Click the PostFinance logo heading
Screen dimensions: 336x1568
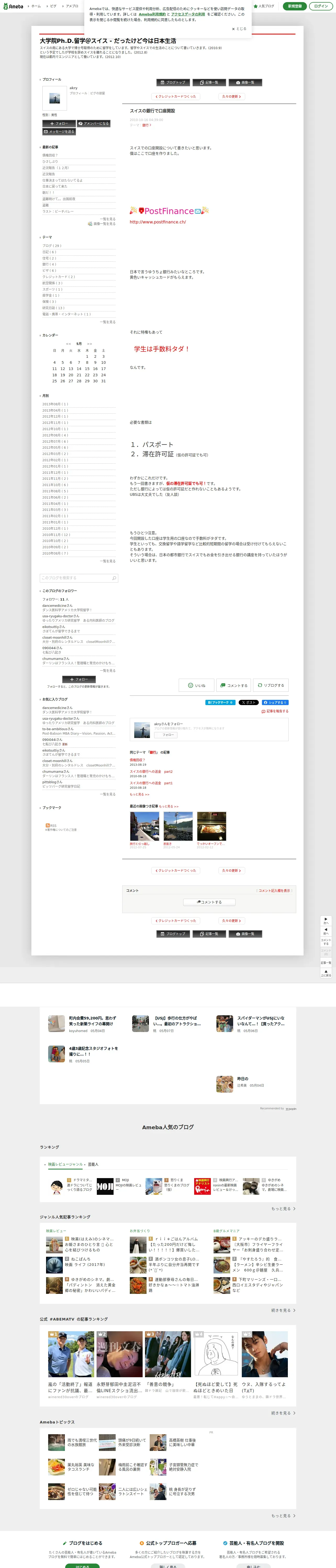(169, 211)
